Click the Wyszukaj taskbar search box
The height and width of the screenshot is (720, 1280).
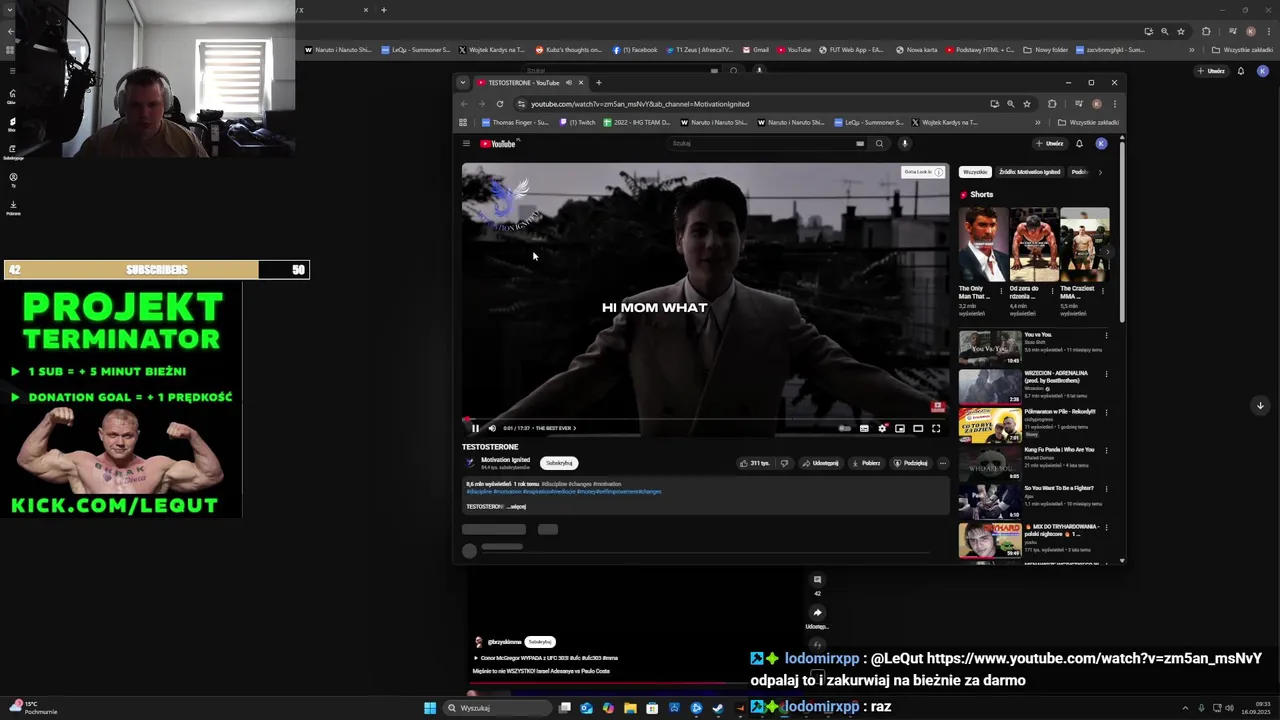point(498,708)
